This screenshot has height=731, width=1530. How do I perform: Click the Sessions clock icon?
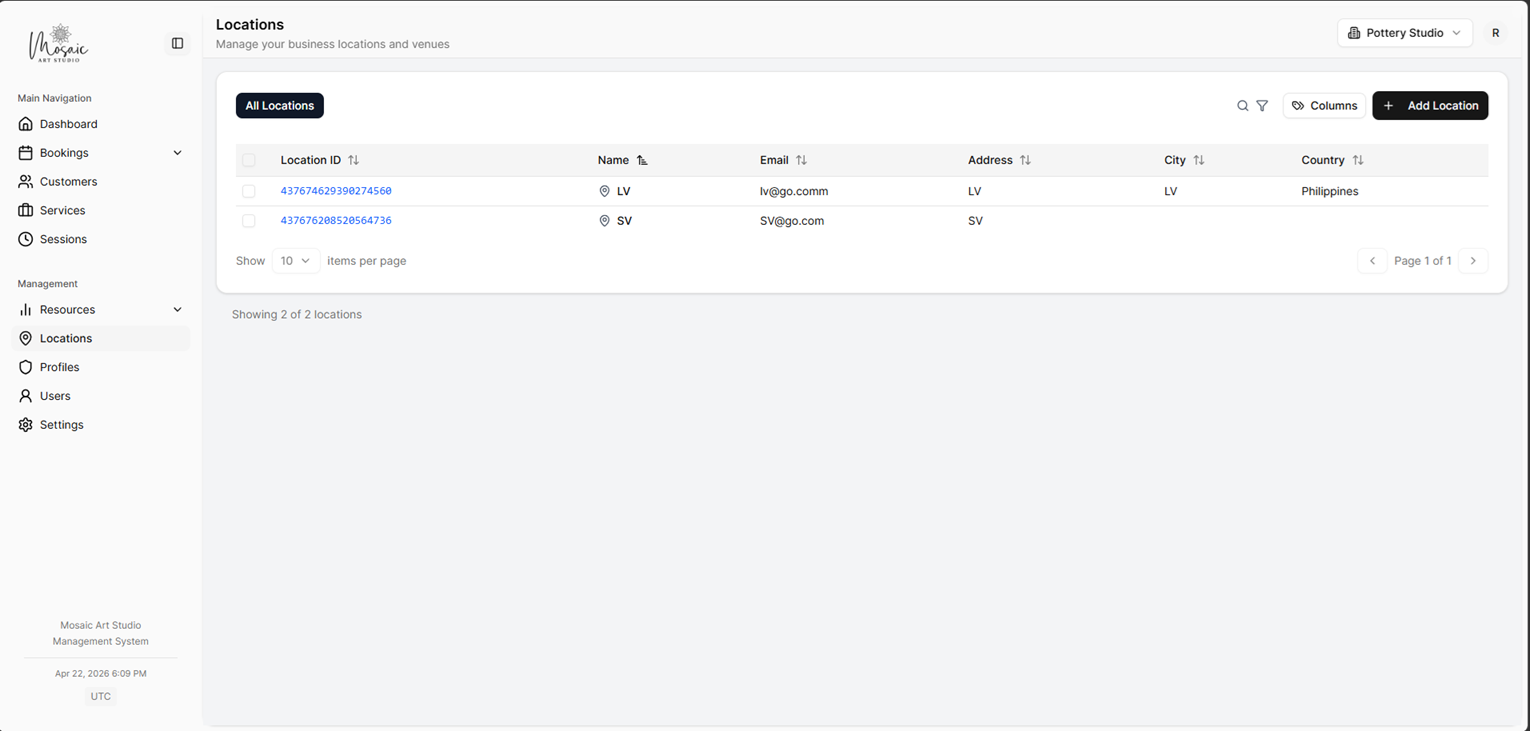pyautogui.click(x=25, y=239)
